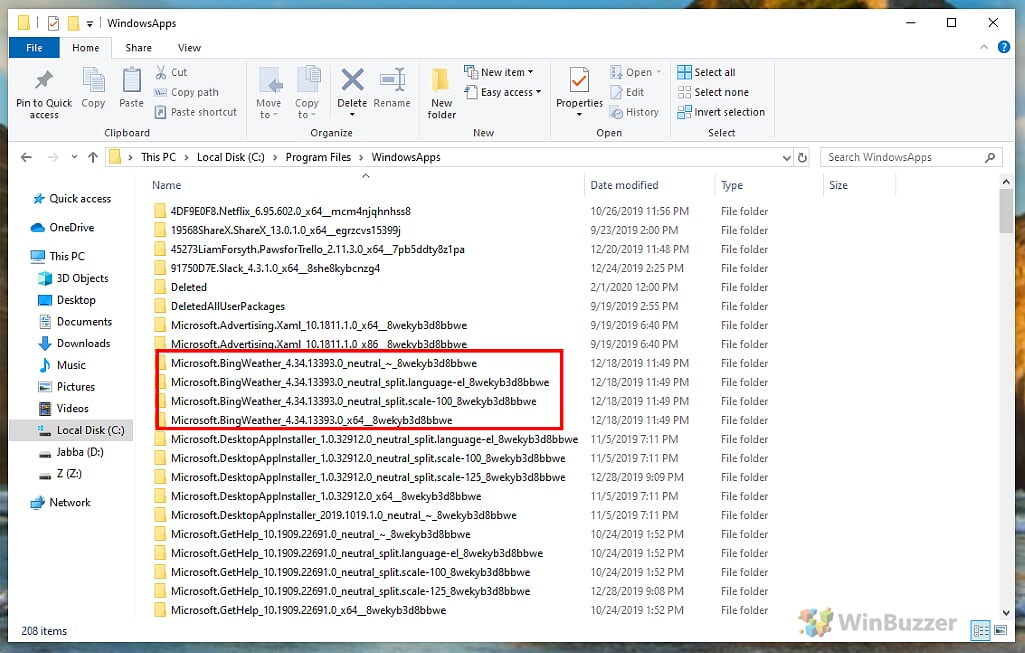The width and height of the screenshot is (1025, 653).
Task: Open the Delete dropdown arrow
Action: pos(352,115)
